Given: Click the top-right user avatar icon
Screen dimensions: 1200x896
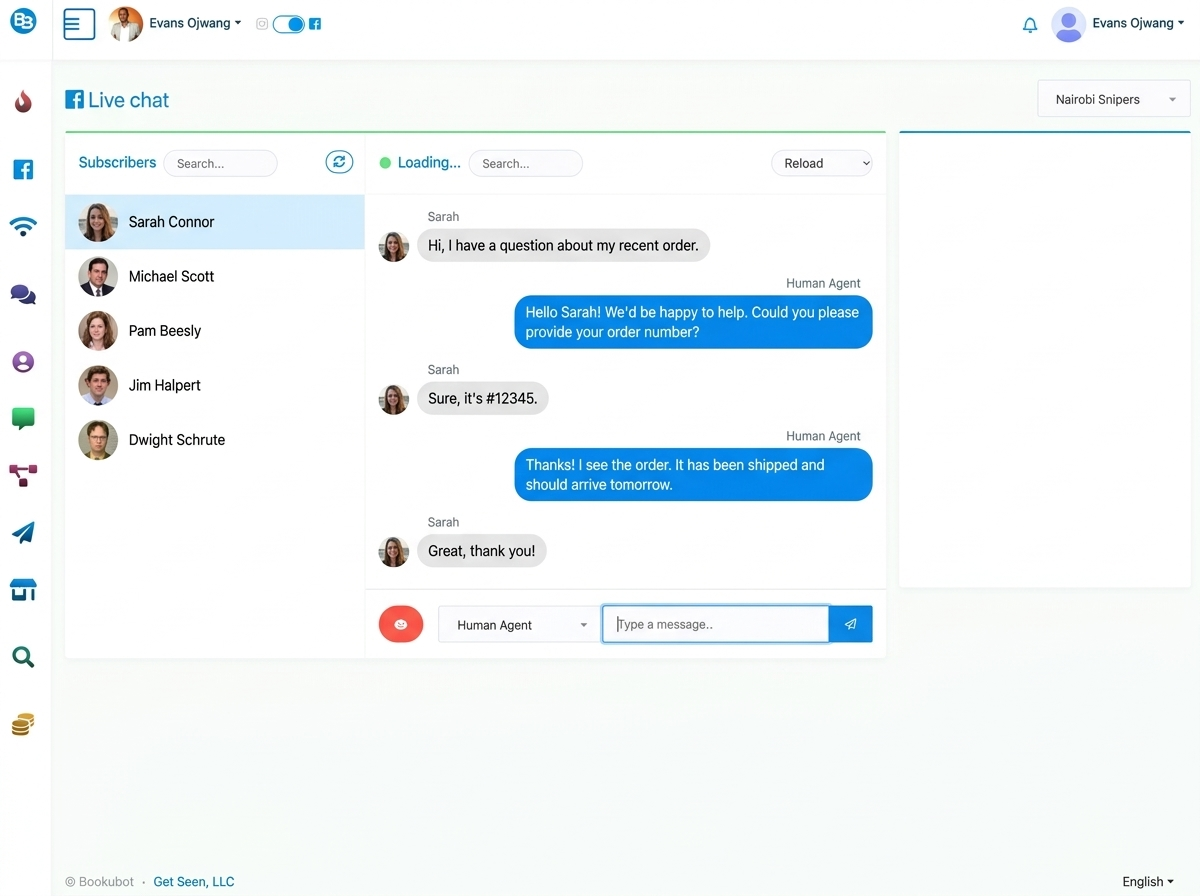Looking at the screenshot, I should coord(1068,24).
